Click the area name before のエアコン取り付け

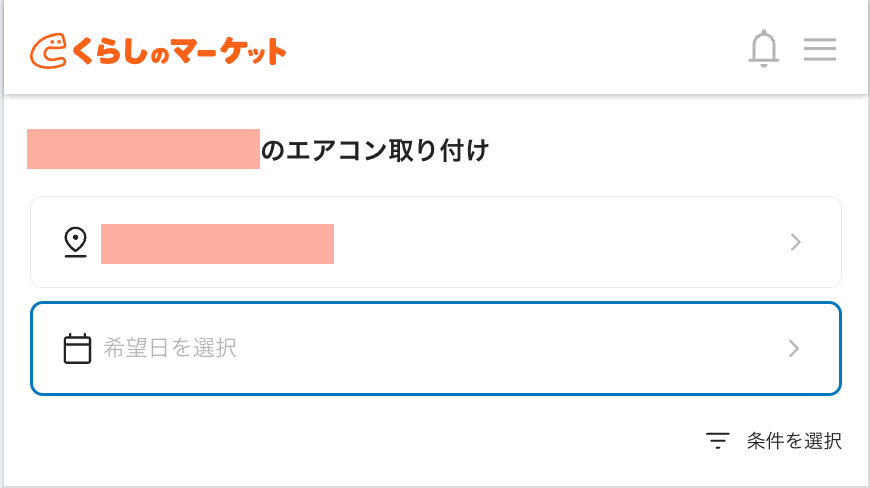[x=143, y=149]
